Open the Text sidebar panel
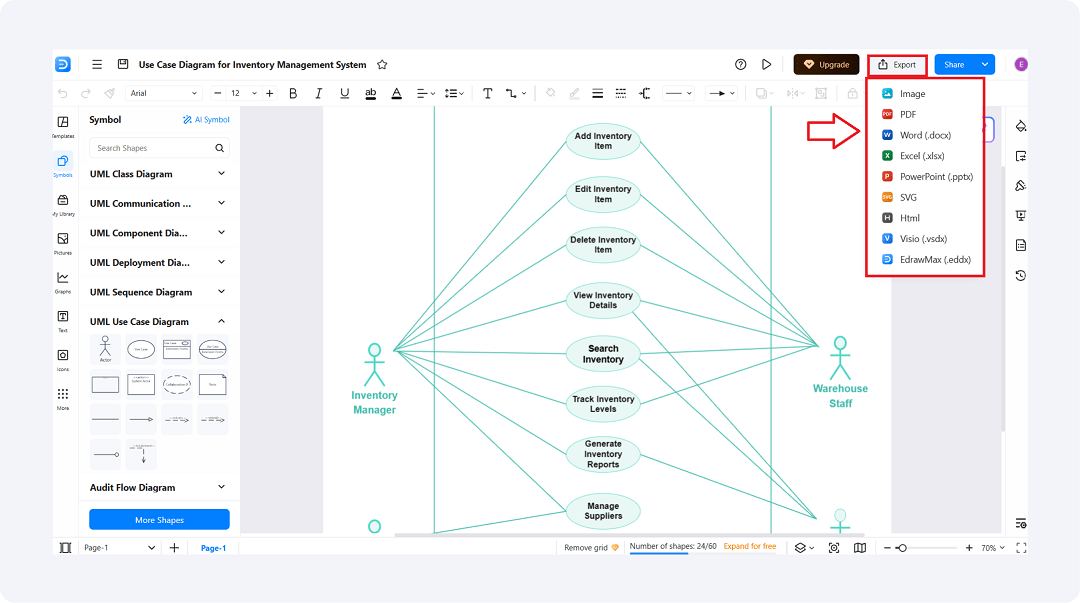 (x=63, y=321)
